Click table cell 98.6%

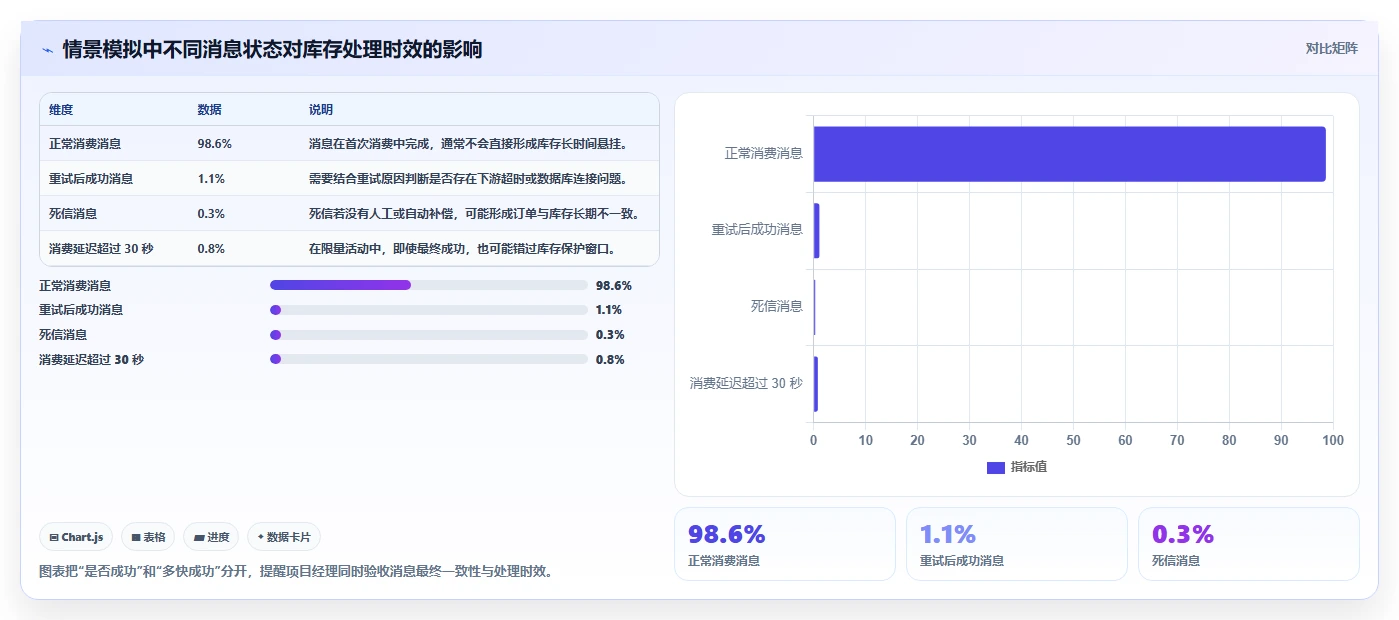click(215, 144)
